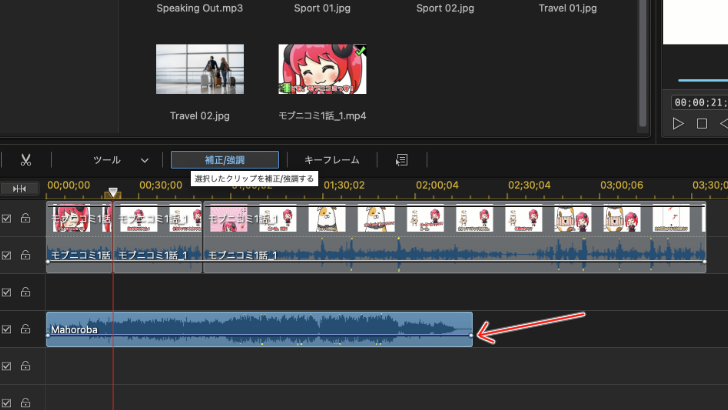Toggle lock on the fifth track
The image size is (728, 410).
(26, 366)
